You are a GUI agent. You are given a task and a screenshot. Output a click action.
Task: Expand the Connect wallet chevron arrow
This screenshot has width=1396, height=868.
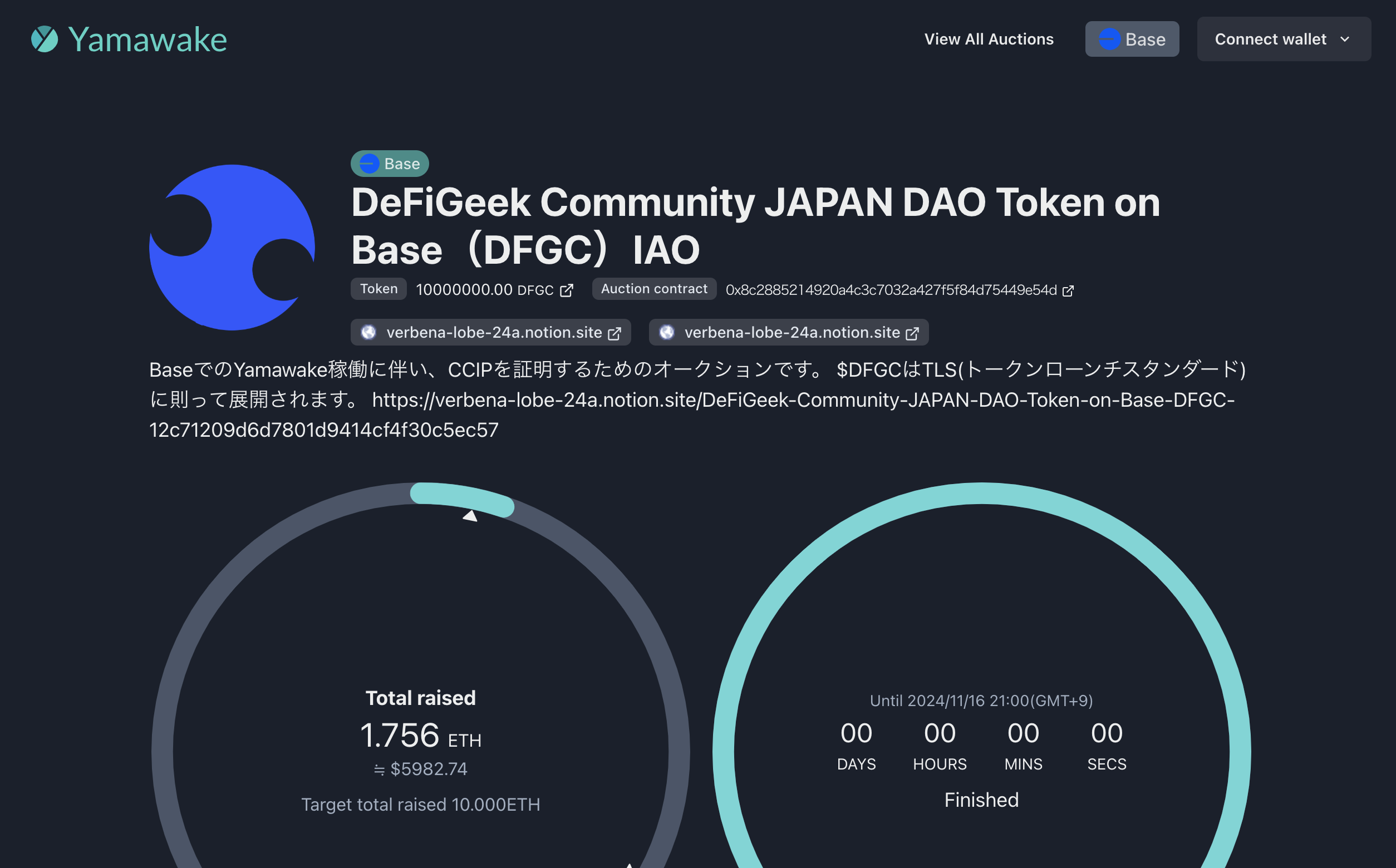1345,39
